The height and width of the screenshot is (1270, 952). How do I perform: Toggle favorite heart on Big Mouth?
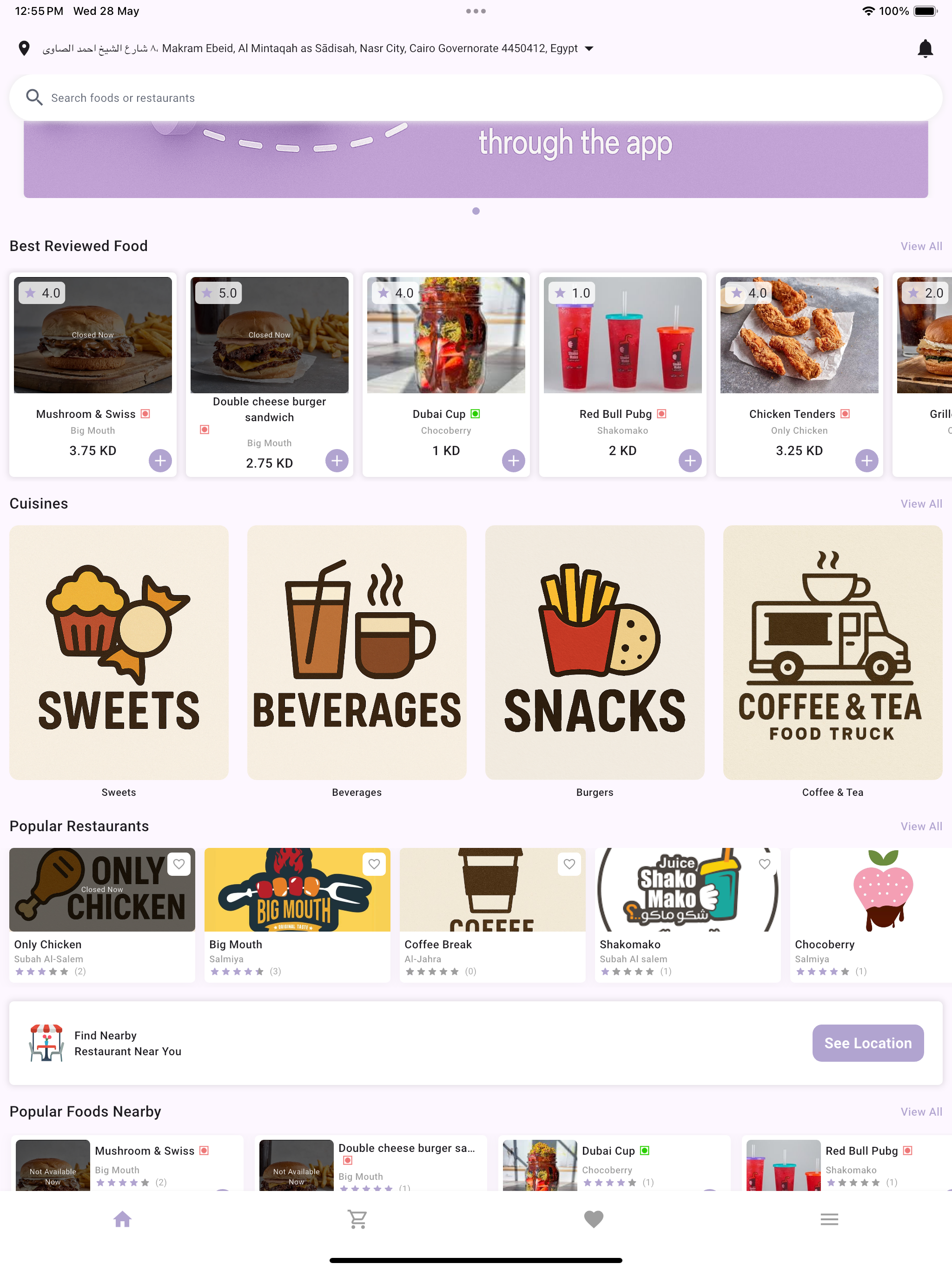[x=374, y=864]
